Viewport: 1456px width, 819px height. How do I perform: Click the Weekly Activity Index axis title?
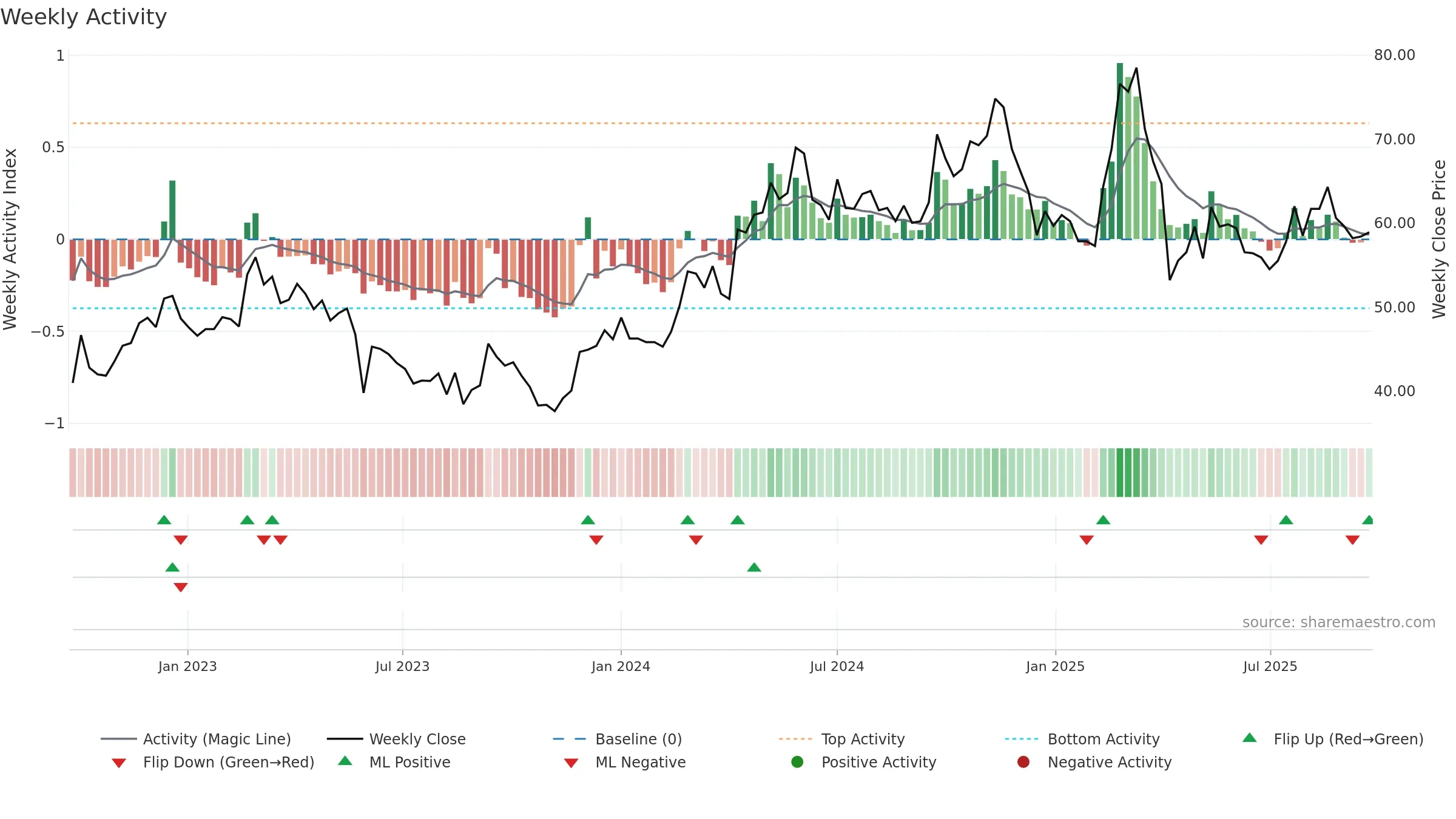pos(10,239)
